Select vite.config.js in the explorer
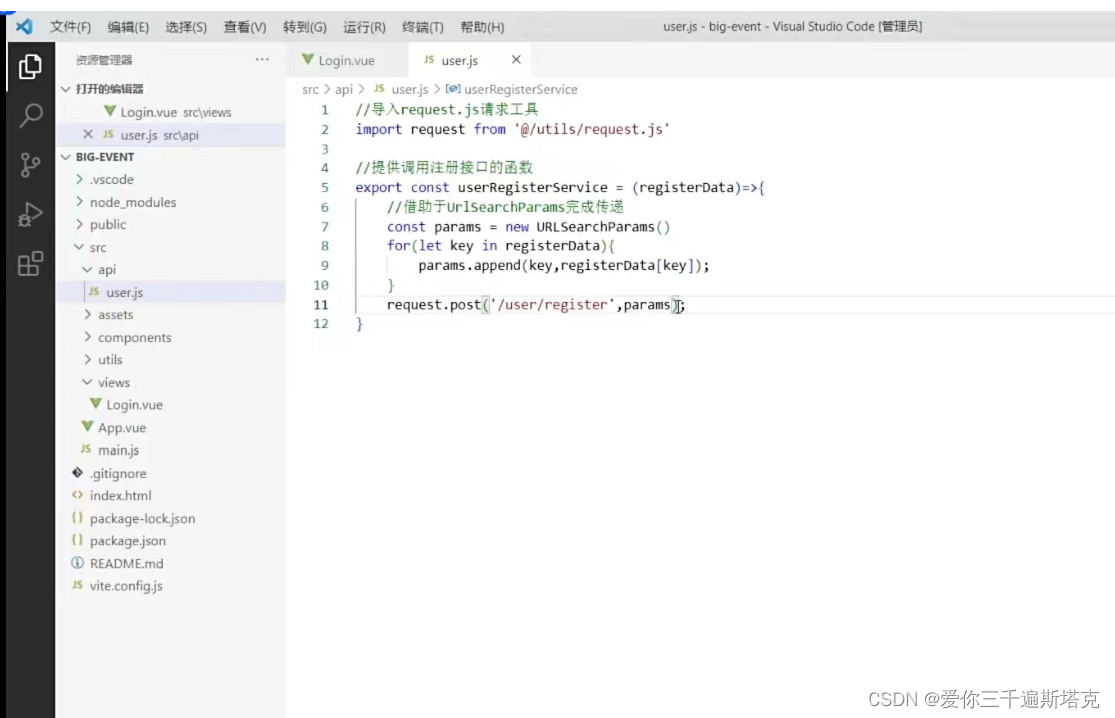This screenshot has width=1115, height=718. point(127,586)
